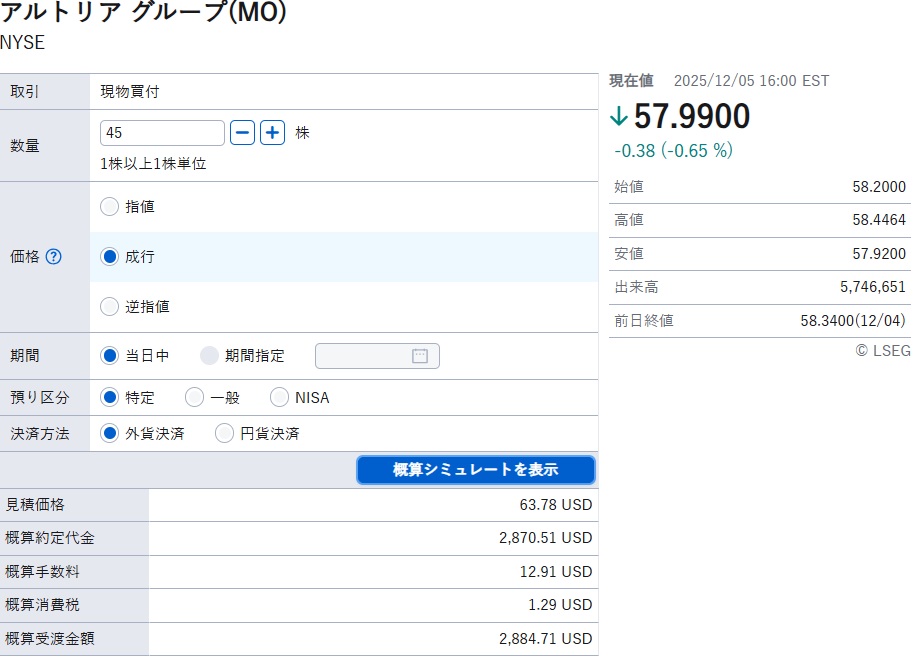
Task: Click the plus button to increase quantity
Action: 273,133
